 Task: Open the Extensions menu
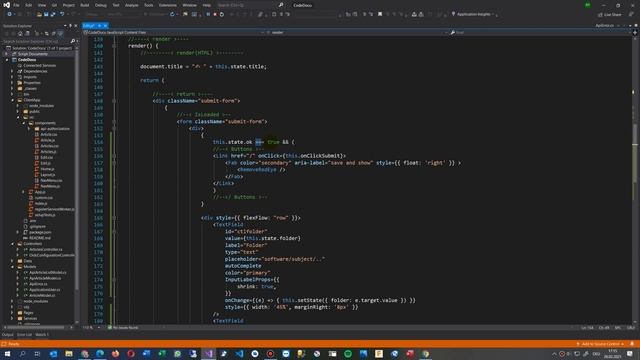[x=168, y=5]
